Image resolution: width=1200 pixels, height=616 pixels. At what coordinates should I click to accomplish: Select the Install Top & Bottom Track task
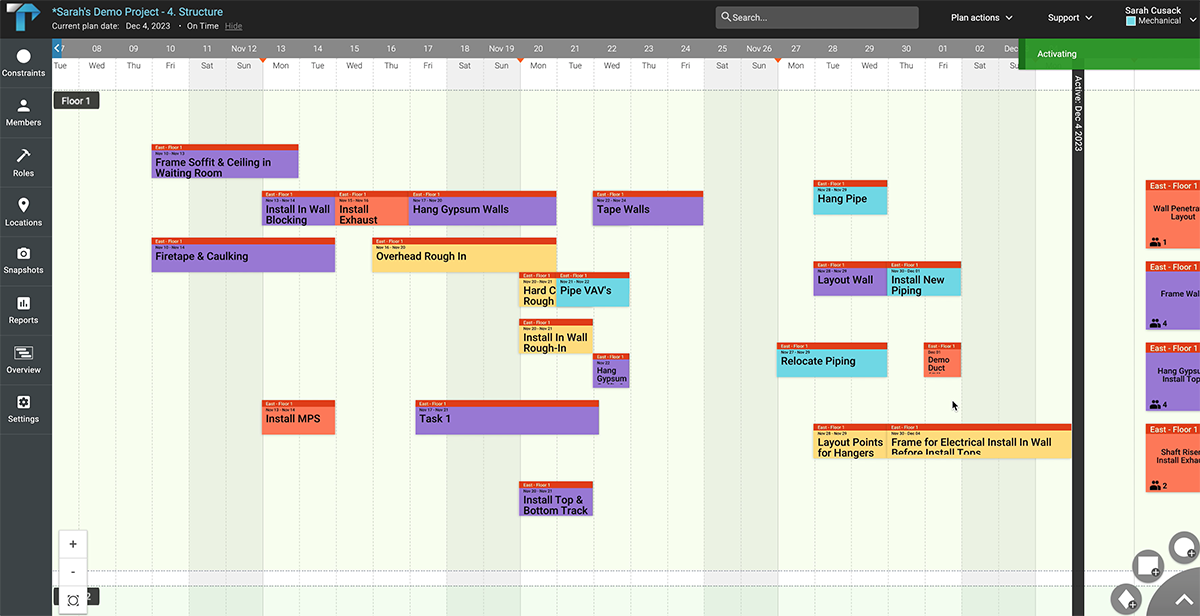coord(556,499)
